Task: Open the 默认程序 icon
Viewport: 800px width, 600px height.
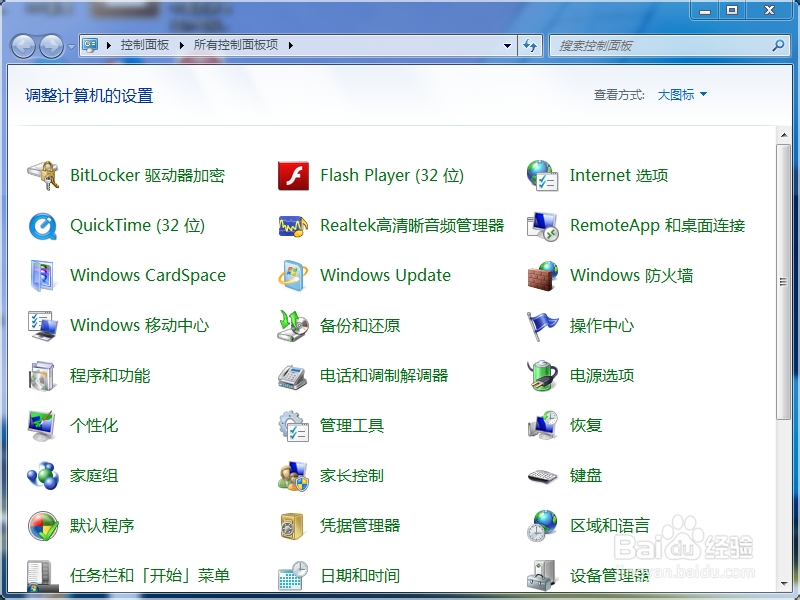Action: (43, 526)
